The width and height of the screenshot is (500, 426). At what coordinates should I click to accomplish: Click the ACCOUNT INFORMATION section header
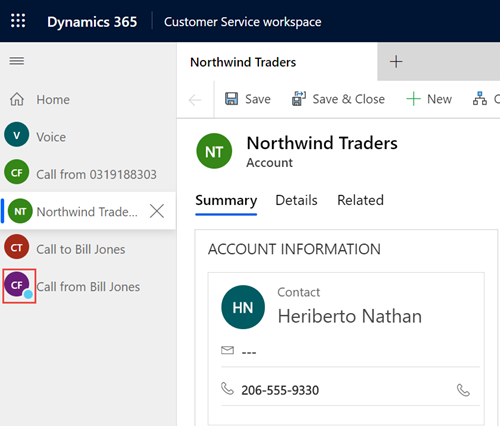click(x=294, y=249)
